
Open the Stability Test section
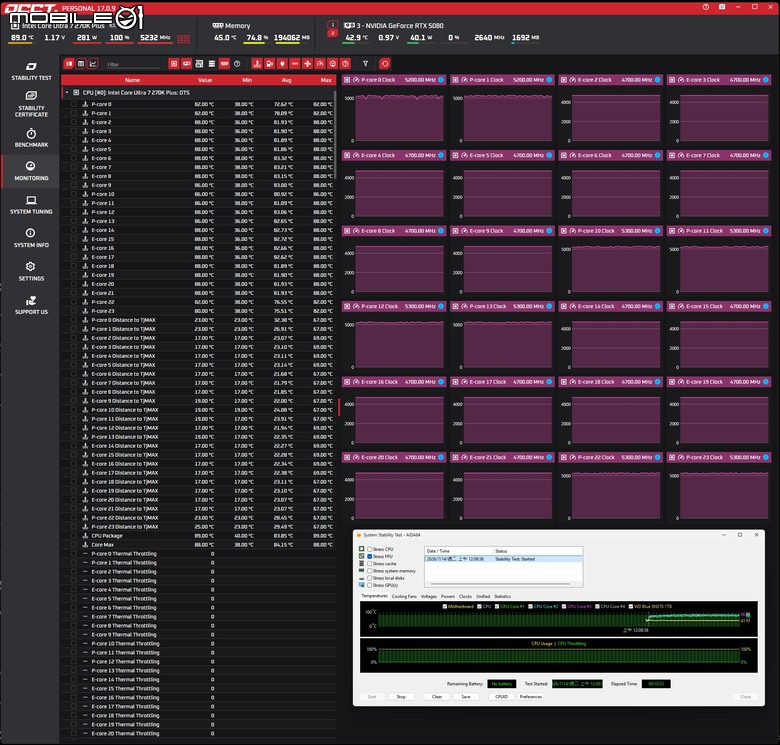tap(31, 71)
